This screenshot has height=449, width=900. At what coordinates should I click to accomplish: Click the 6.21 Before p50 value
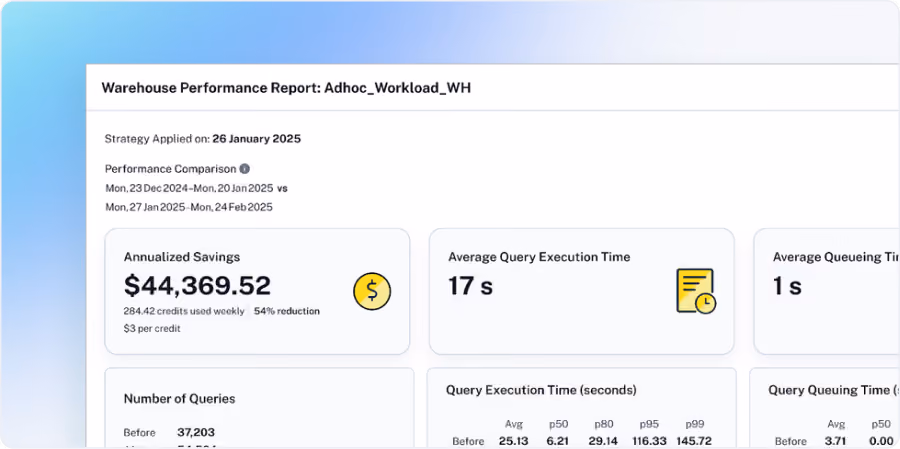click(x=558, y=441)
